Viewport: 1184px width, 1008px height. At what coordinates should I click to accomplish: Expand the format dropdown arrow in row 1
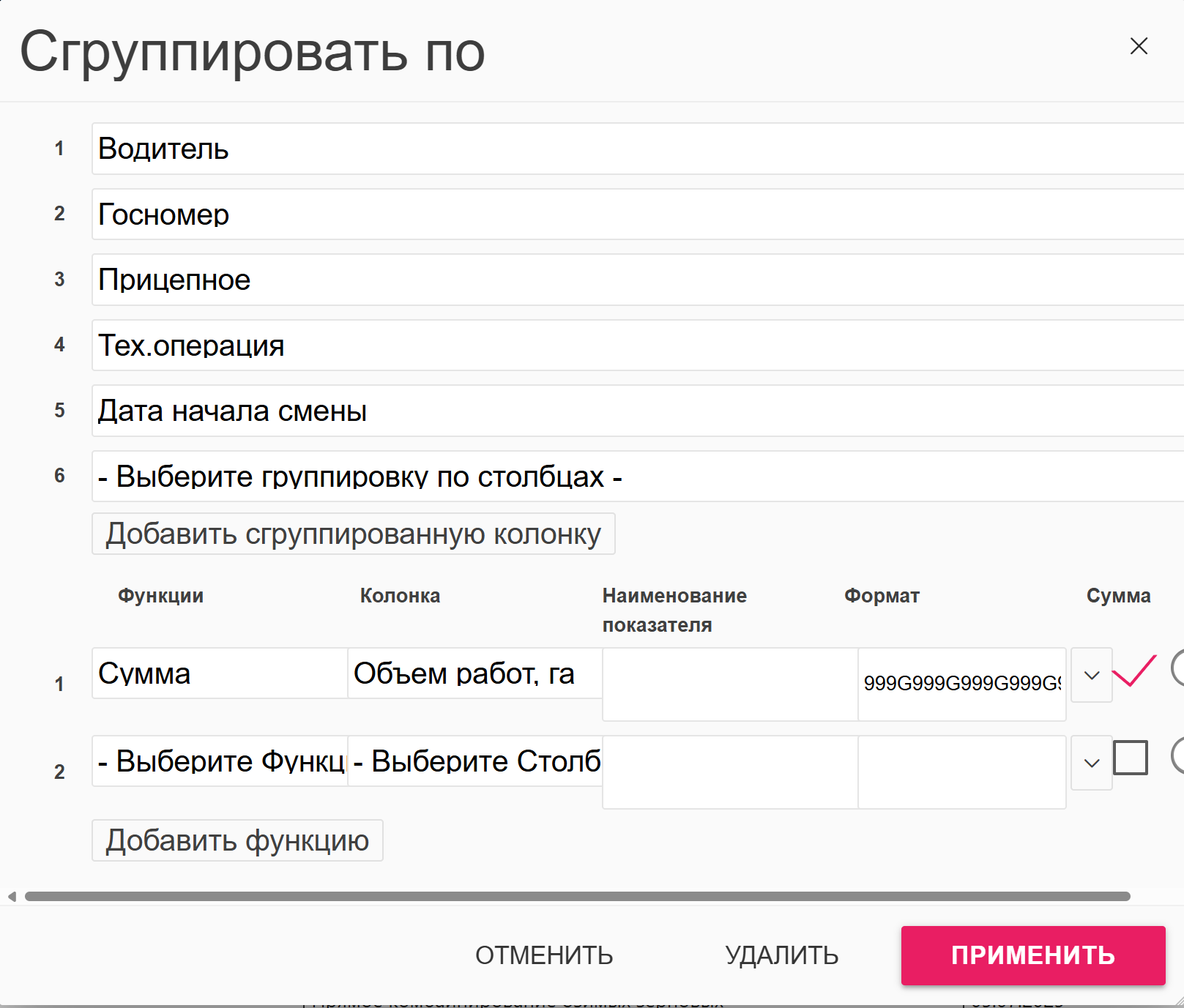click(1091, 676)
